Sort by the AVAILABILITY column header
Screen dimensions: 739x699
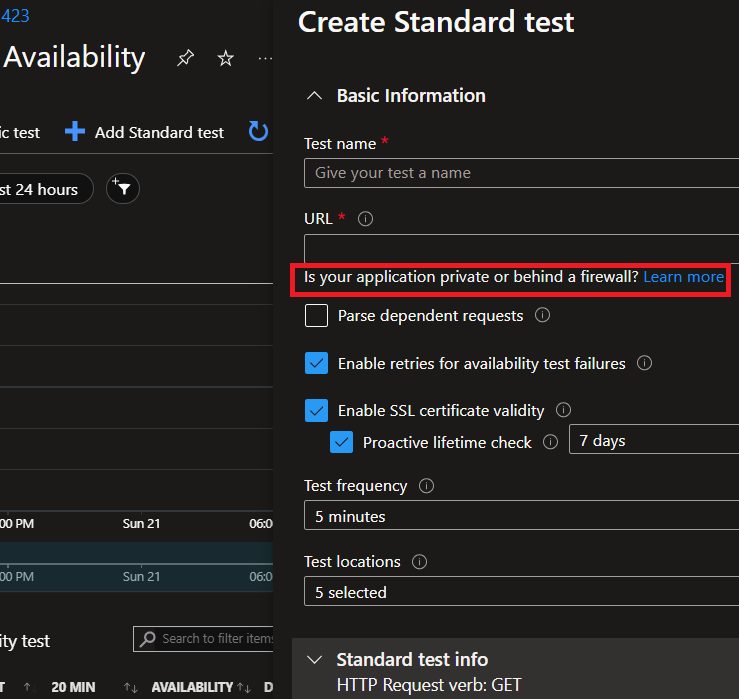tap(192, 687)
